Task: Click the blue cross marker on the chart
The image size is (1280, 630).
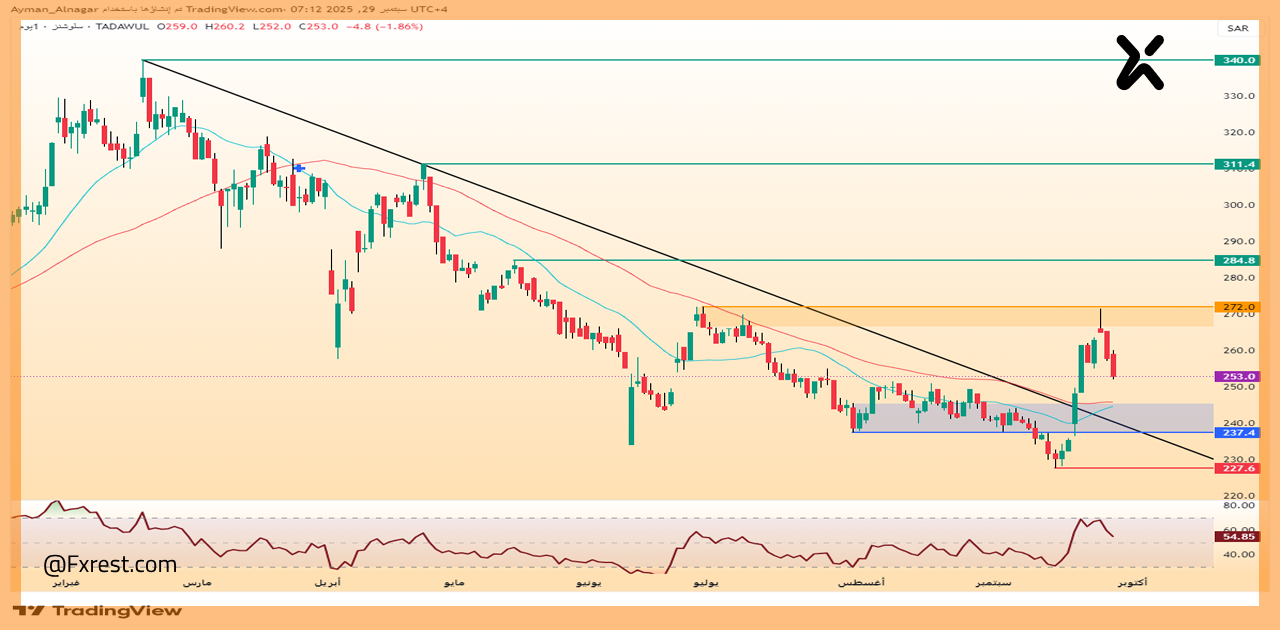Action: pyautogui.click(x=298, y=168)
